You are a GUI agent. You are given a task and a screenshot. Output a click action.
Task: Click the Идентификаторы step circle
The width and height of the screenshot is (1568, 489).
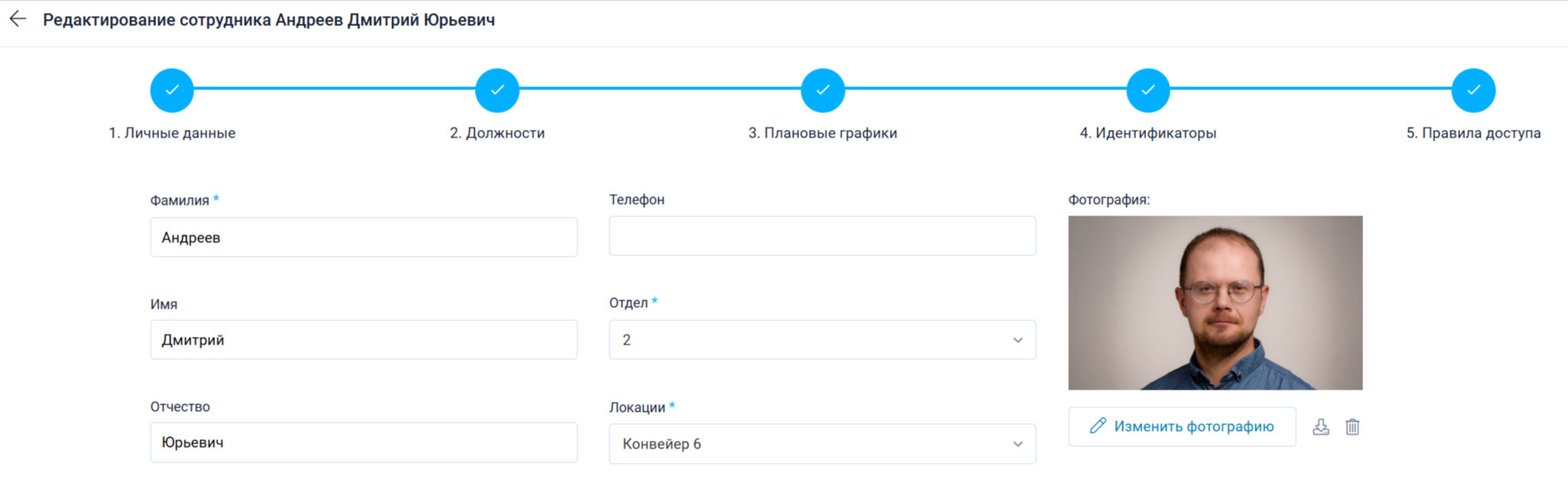pos(1148,90)
